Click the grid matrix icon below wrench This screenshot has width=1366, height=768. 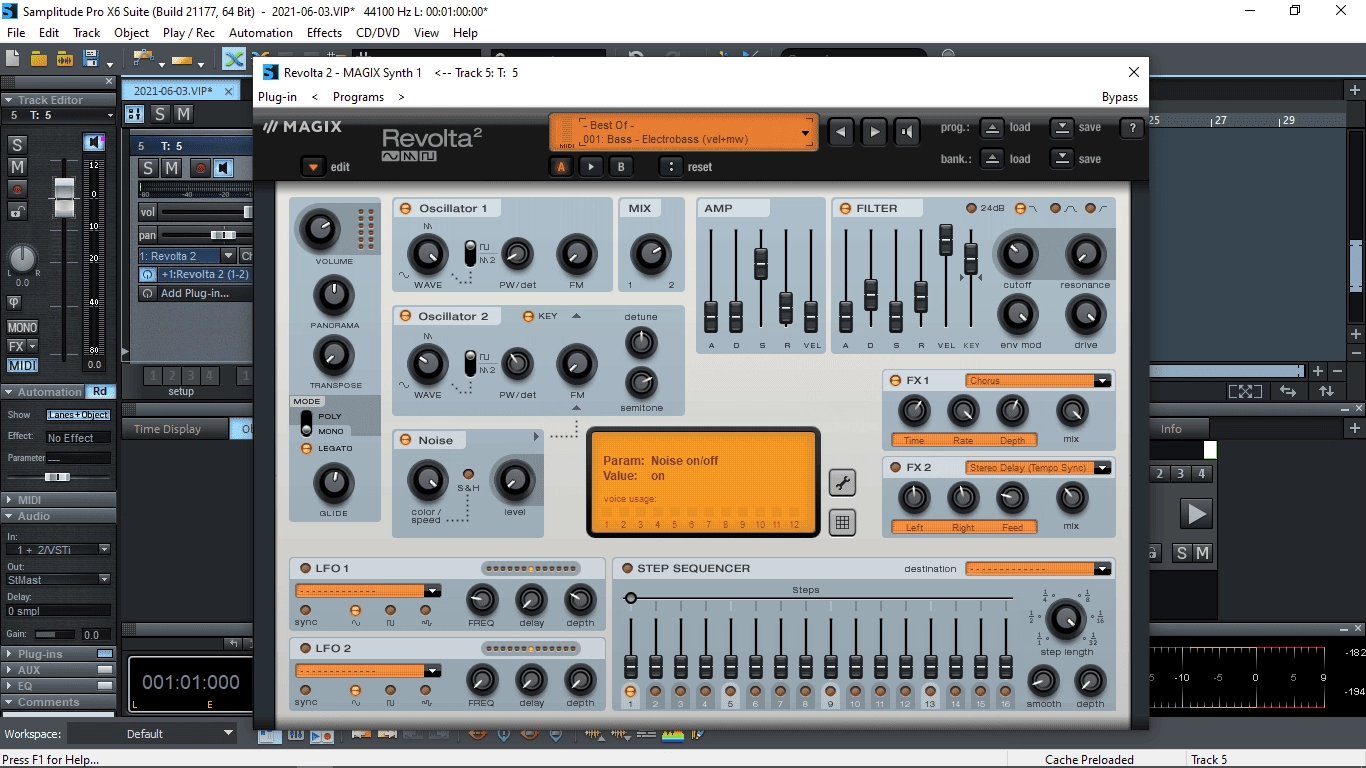pyautogui.click(x=842, y=522)
